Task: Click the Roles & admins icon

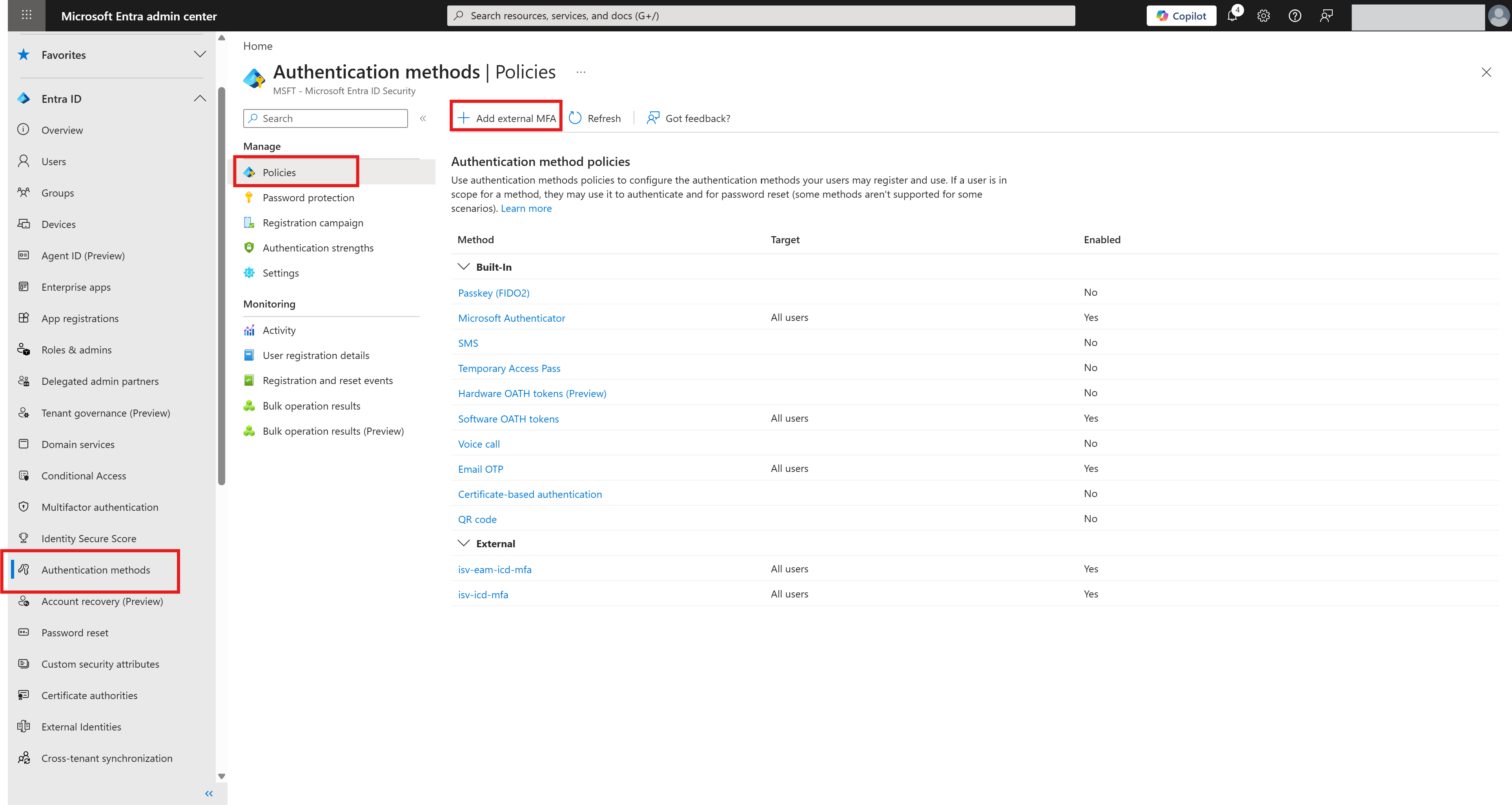Action: [24, 350]
